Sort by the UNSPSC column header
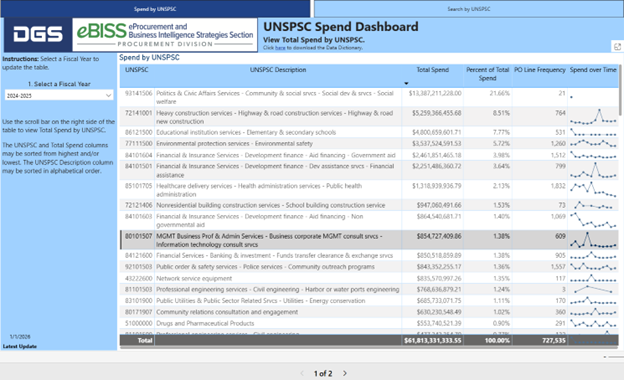624x380 pixels. point(136,70)
